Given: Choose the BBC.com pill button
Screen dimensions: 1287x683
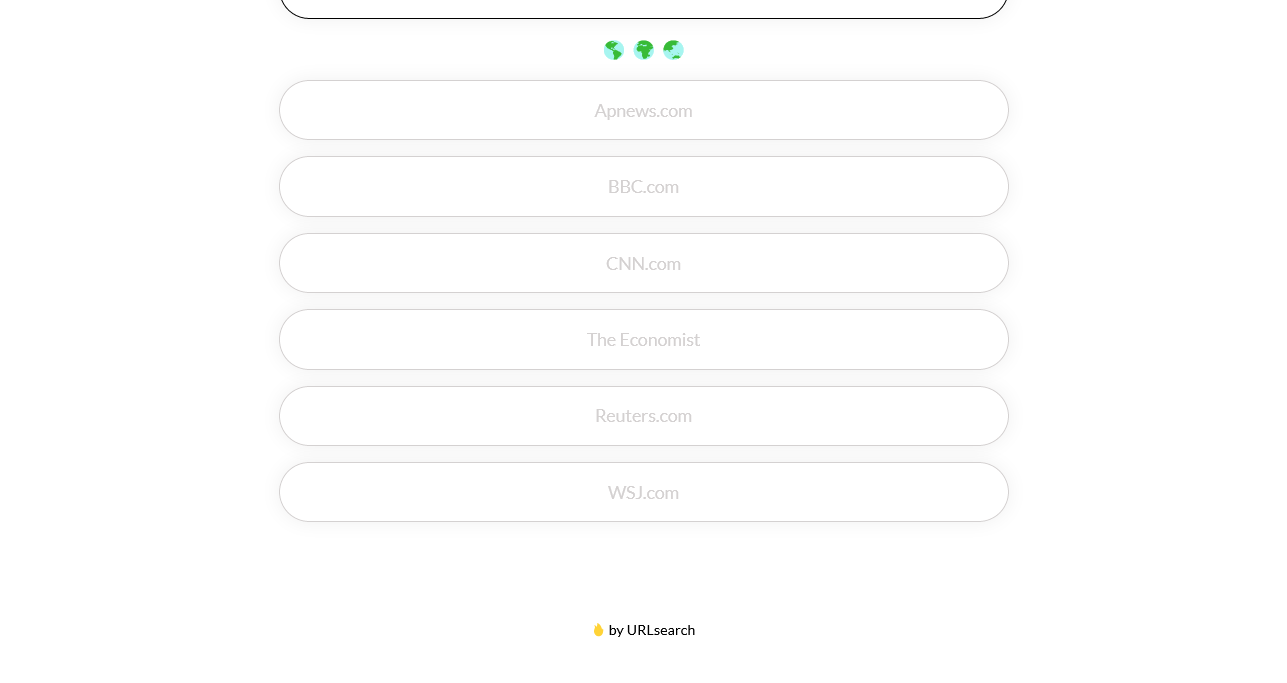Looking at the screenshot, I should pyautogui.click(x=643, y=186).
